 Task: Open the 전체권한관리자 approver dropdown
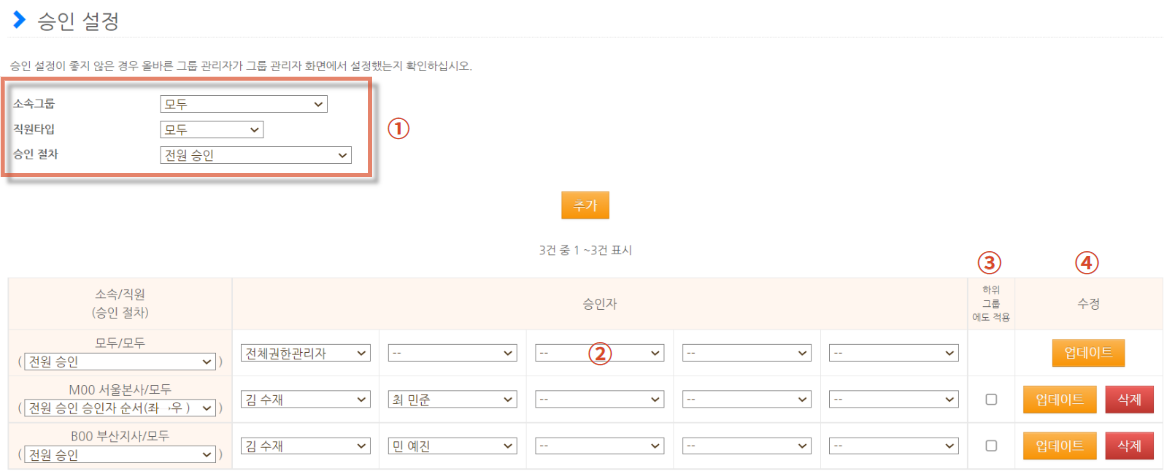[306, 353]
